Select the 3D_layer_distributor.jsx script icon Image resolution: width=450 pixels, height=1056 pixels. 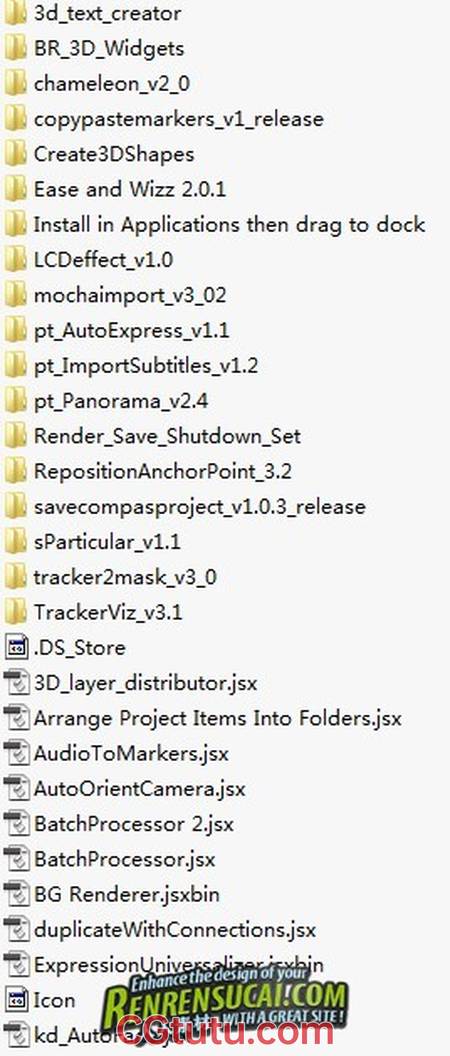pyautogui.click(x=15, y=683)
